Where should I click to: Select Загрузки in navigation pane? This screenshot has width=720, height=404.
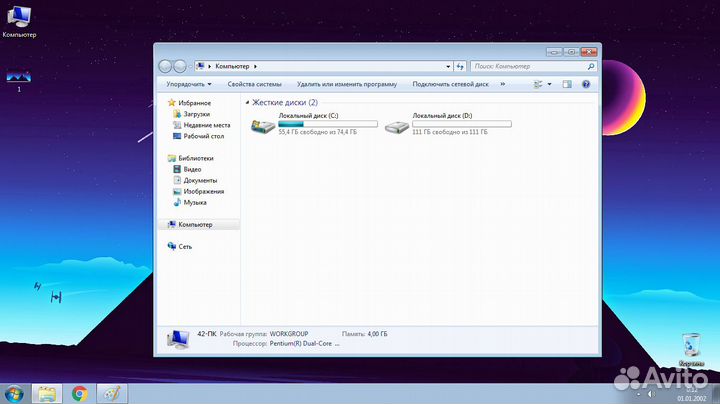[x=196, y=114]
